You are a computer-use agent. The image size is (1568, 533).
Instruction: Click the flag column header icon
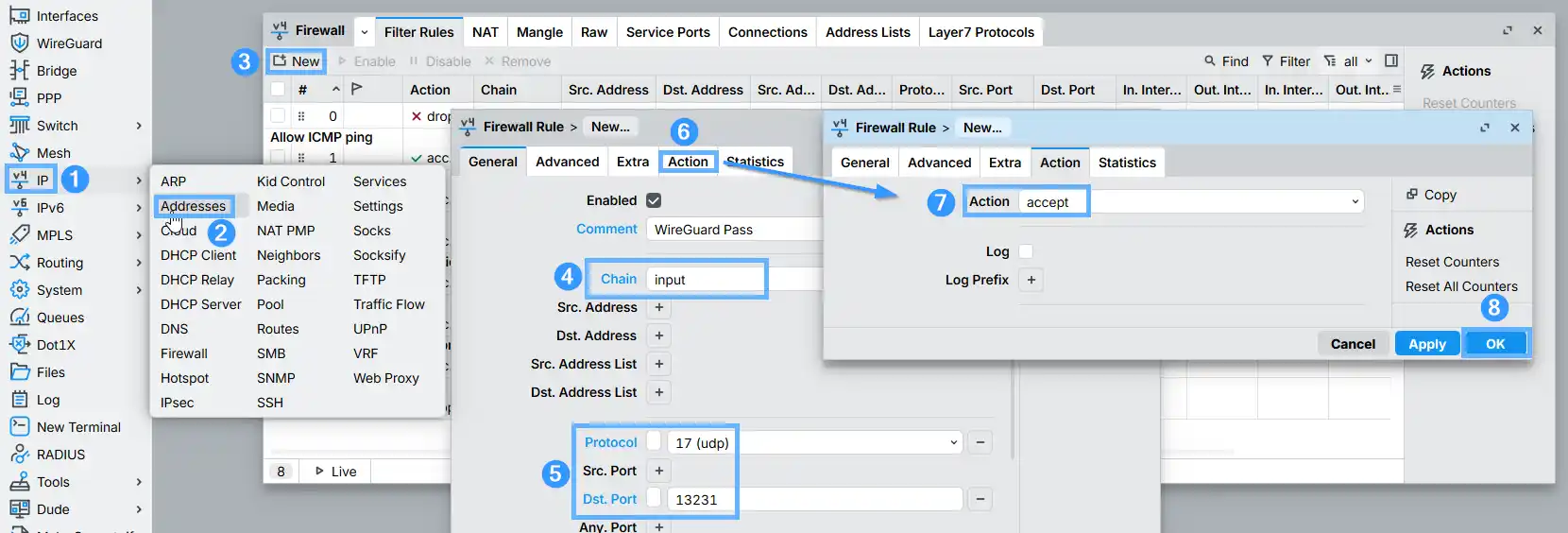(357, 89)
